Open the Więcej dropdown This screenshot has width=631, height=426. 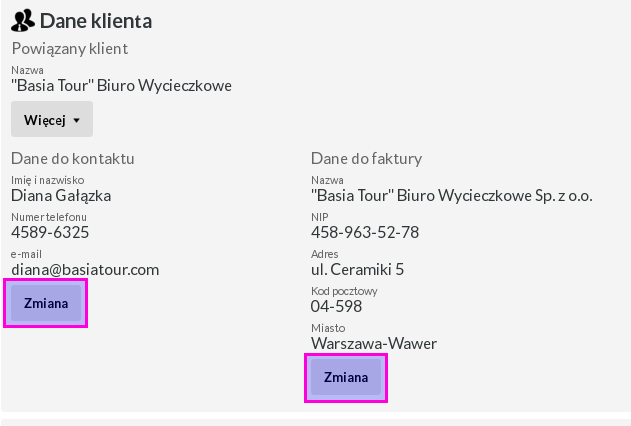[x=52, y=119]
